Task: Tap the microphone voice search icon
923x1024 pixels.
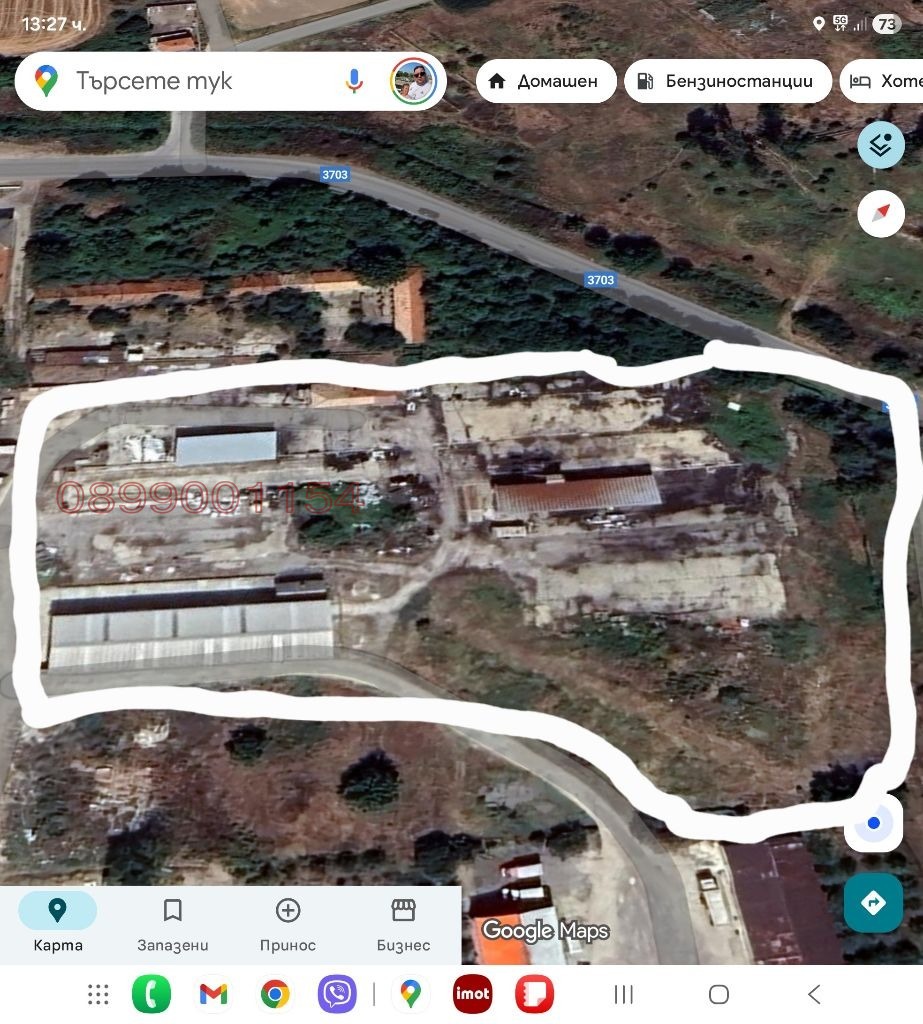Action: (354, 81)
